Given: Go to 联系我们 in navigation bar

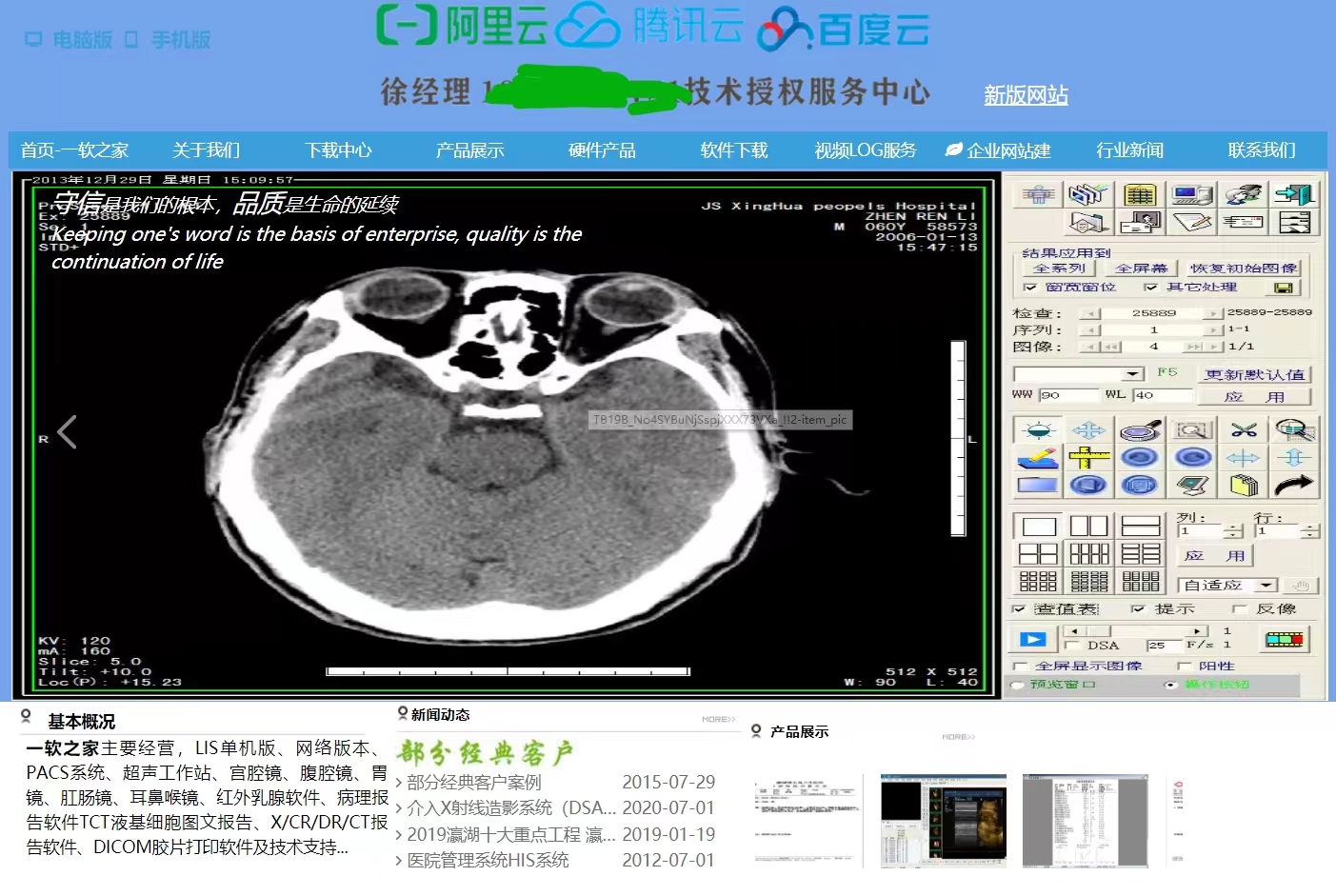Looking at the screenshot, I should 1261,150.
